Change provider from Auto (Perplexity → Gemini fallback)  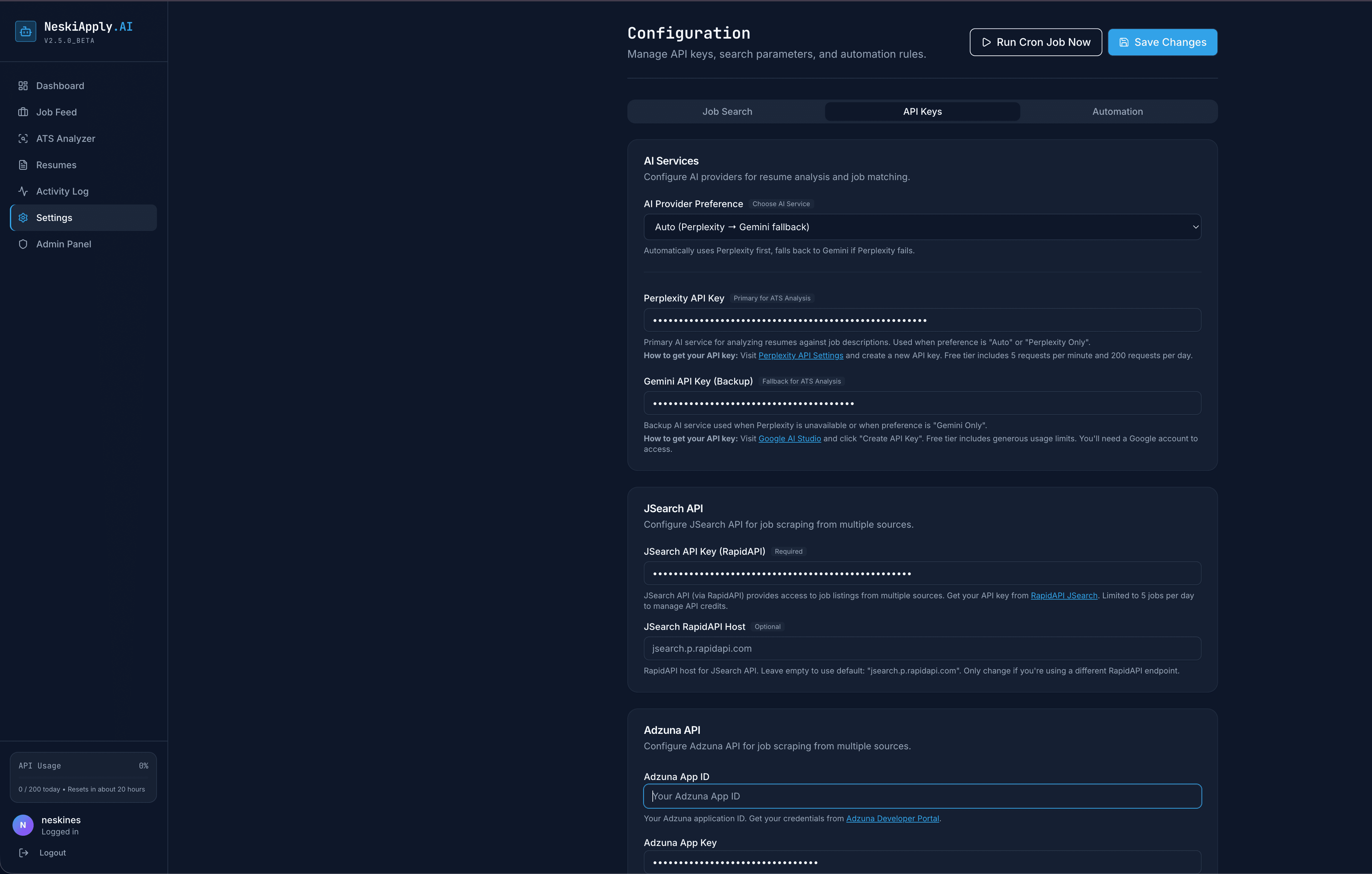[922, 226]
